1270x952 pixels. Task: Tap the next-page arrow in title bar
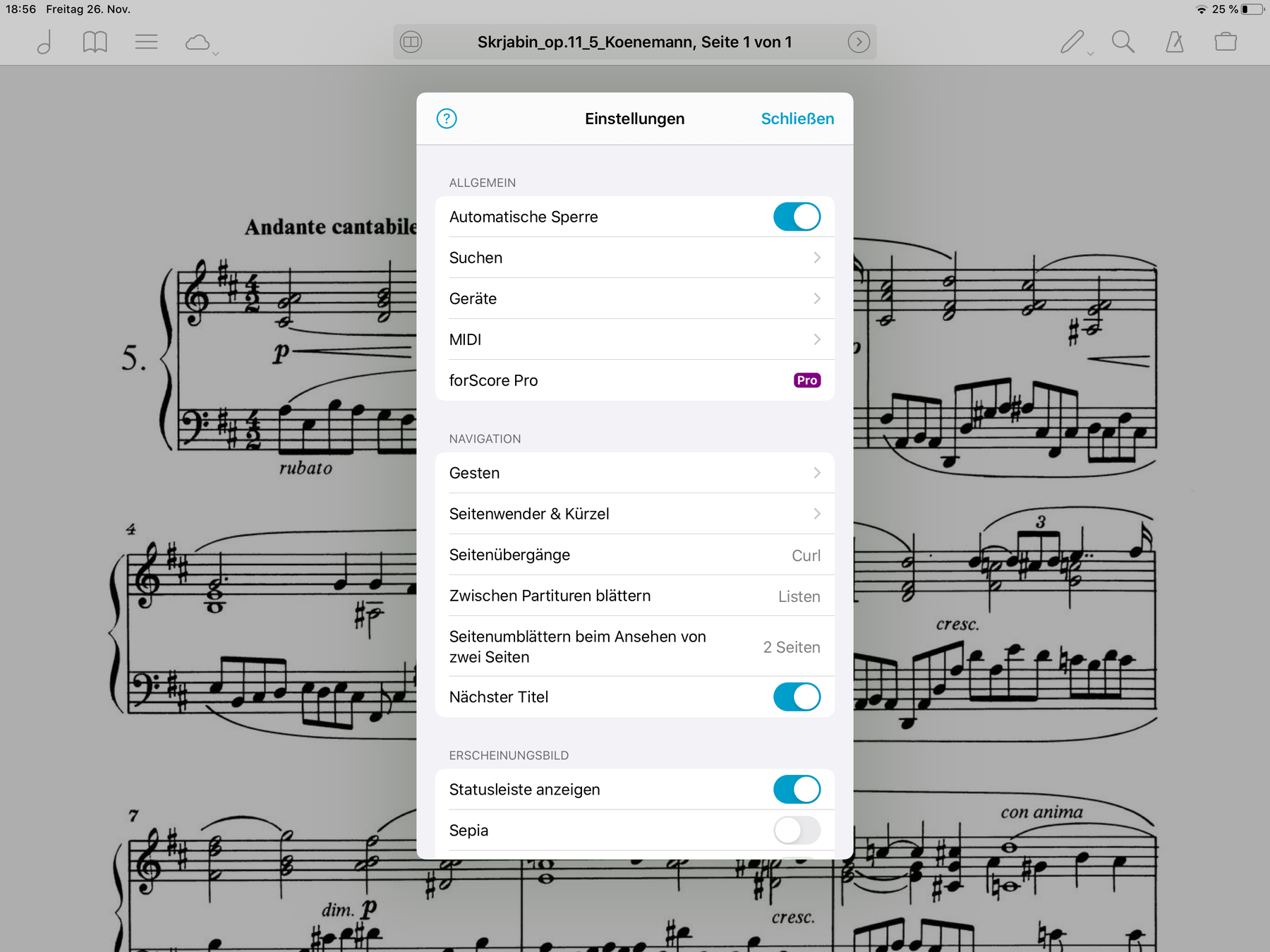[x=859, y=42]
